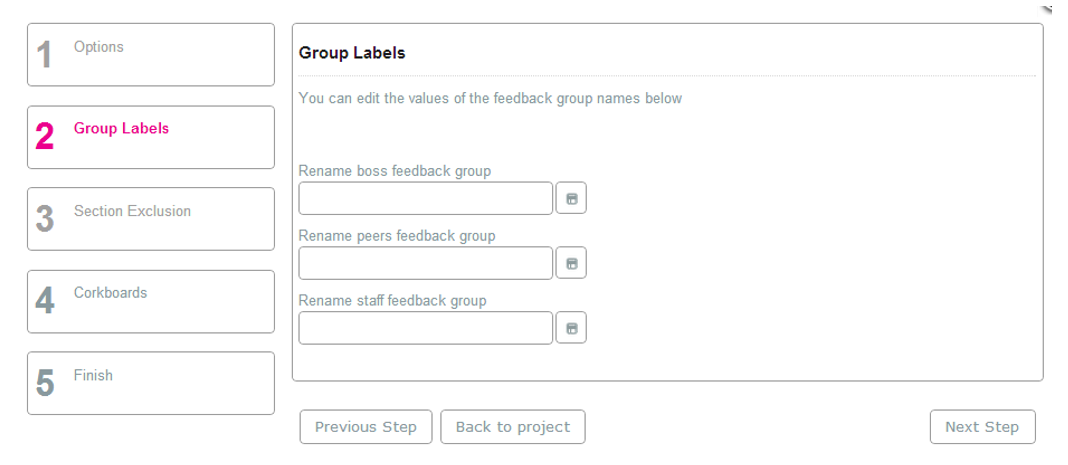This screenshot has height=465, width=1068.
Task: Jump to the Corkboards step
Action: (x=151, y=302)
